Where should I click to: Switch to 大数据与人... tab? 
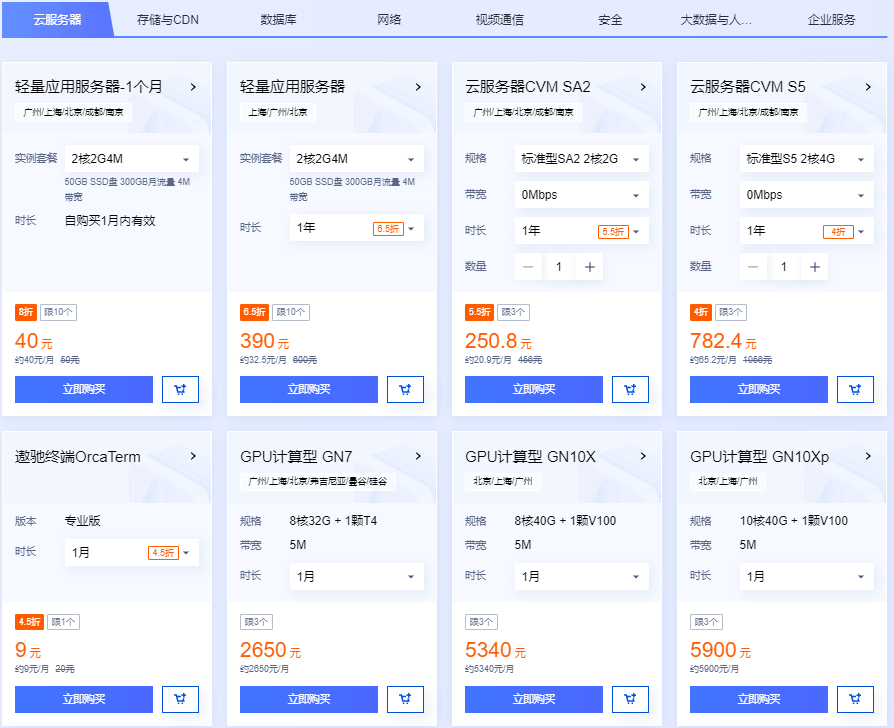tap(716, 19)
